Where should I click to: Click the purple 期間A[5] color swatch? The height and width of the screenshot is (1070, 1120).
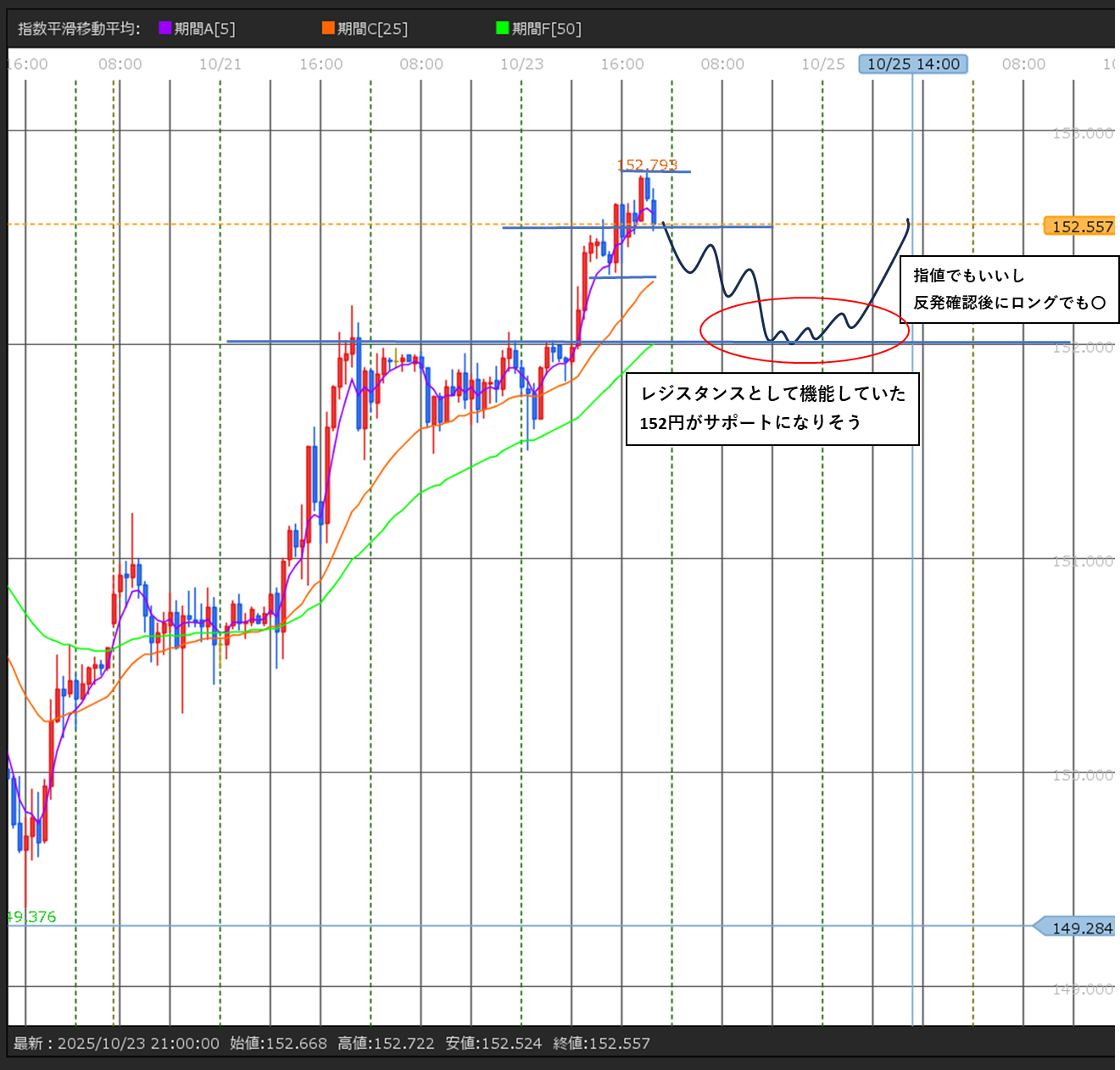pyautogui.click(x=165, y=28)
